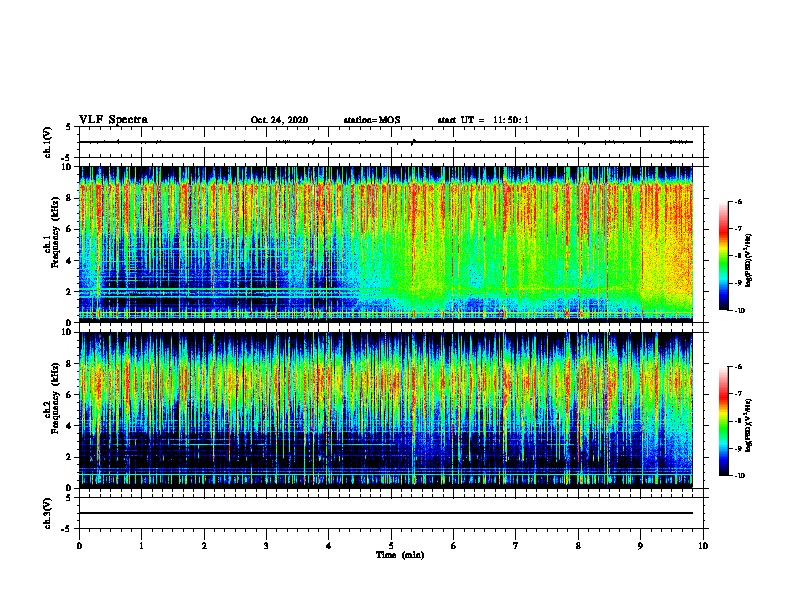Viewport: 792px width, 612px height.
Task: Click the ch.1 "Frequency (kHz)" axis label
Action: (55, 232)
